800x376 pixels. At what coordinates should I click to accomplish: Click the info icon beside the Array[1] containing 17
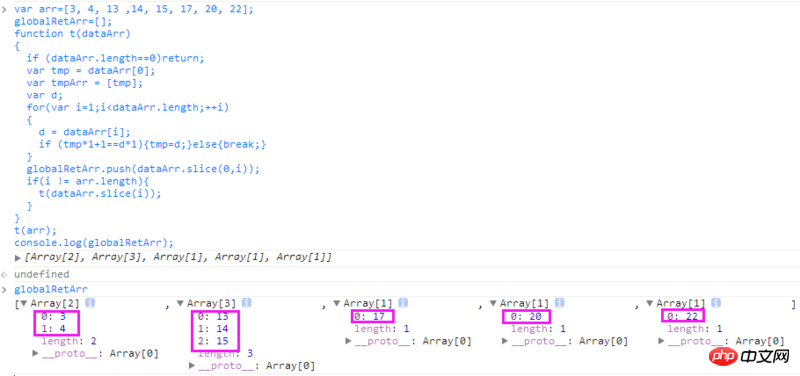pos(403,303)
